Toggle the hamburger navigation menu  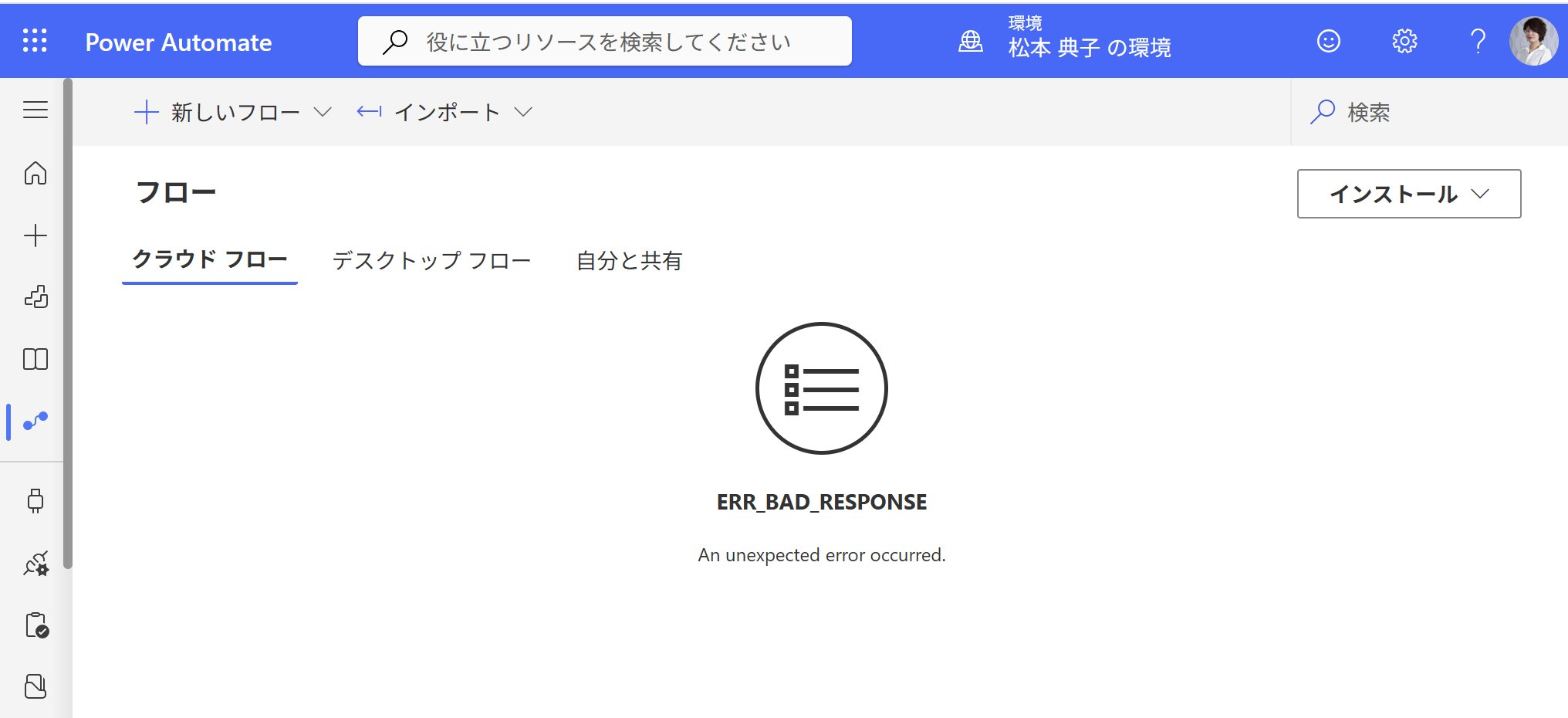[35, 110]
